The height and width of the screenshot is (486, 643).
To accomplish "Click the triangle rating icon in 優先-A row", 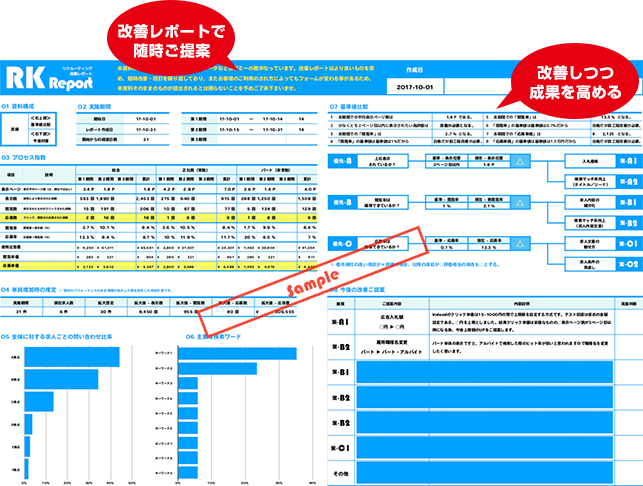I will [520, 162].
